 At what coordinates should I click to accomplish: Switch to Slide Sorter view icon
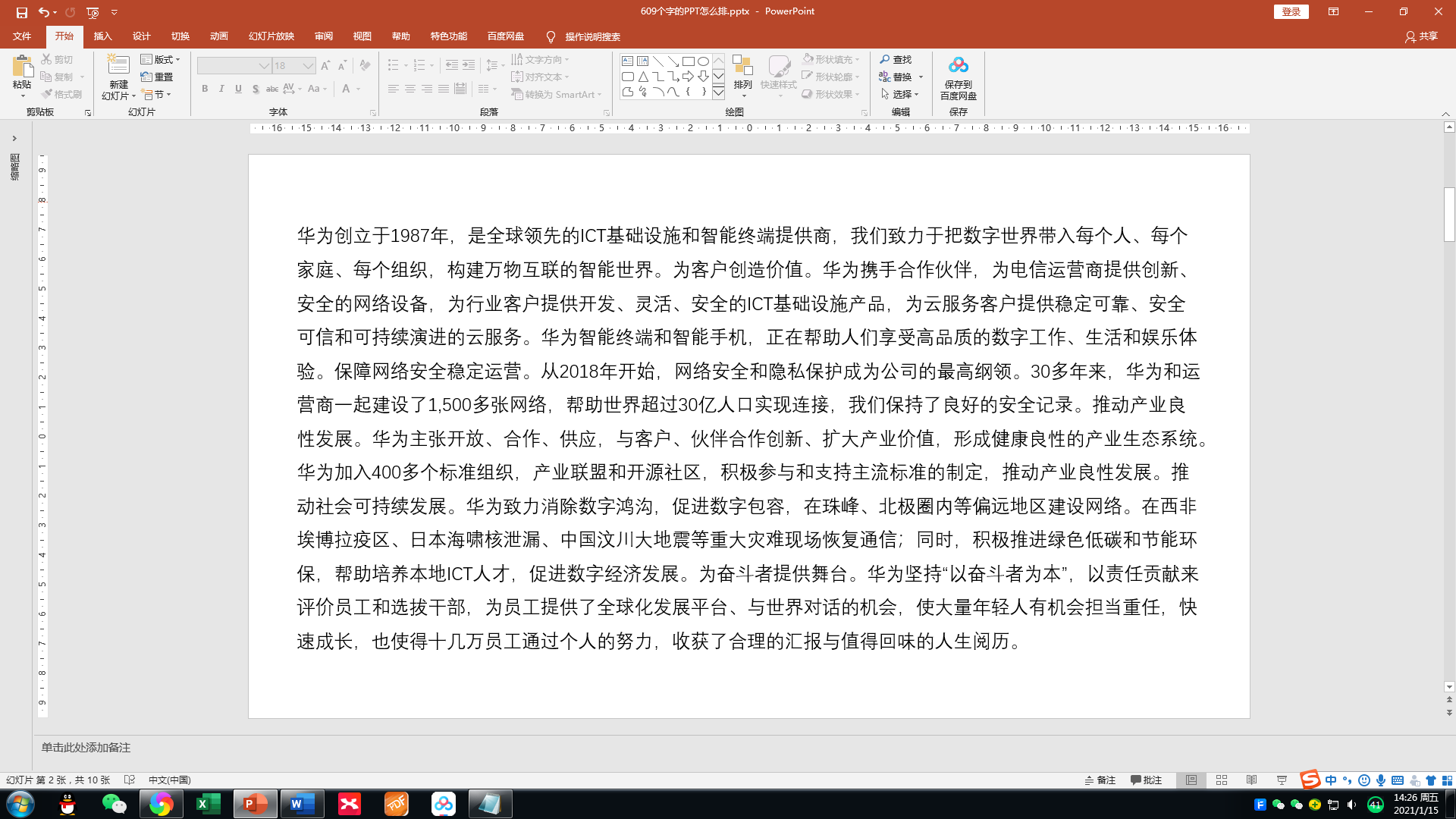pos(1222,780)
